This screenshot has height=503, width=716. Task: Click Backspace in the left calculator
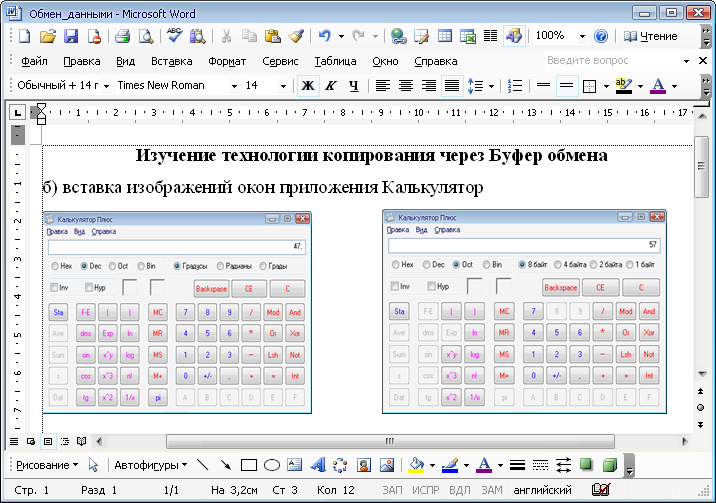[x=211, y=288]
